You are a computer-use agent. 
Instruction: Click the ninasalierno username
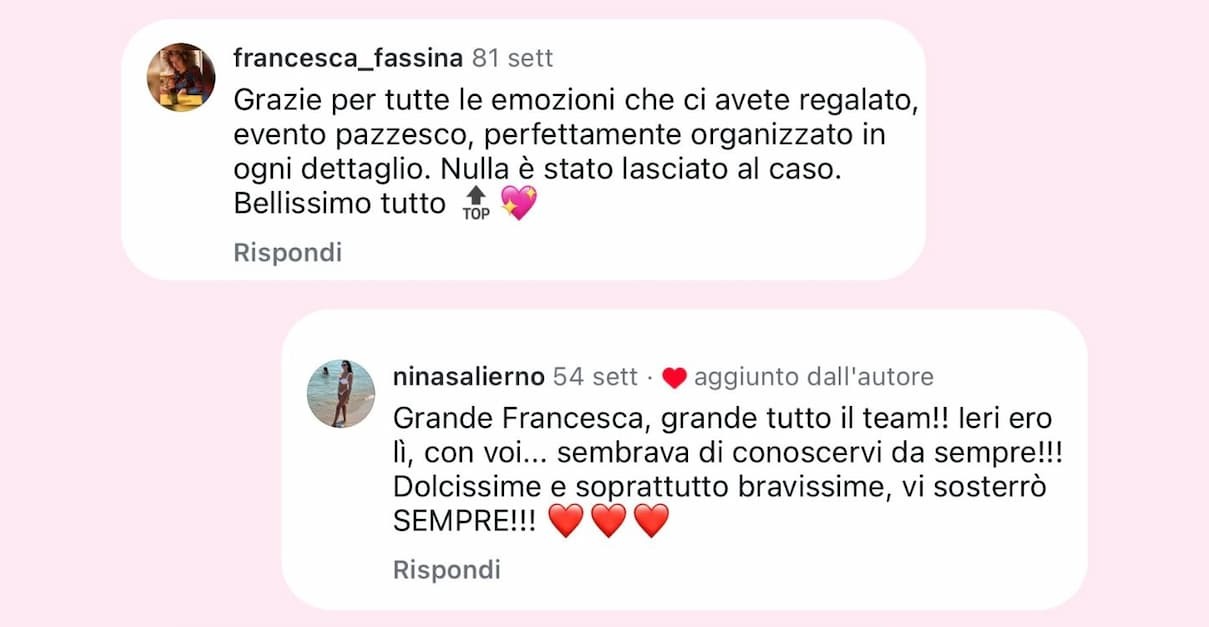(469, 377)
